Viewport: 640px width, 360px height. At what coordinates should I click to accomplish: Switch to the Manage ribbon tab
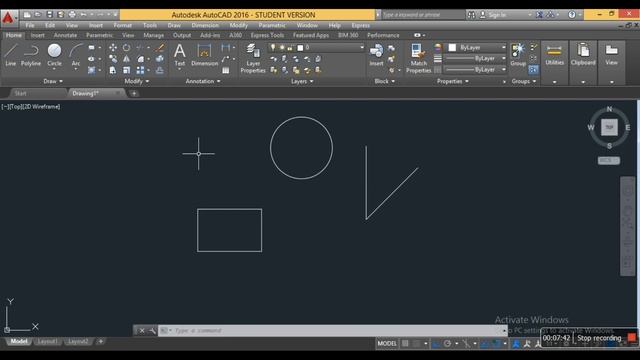[153, 36]
